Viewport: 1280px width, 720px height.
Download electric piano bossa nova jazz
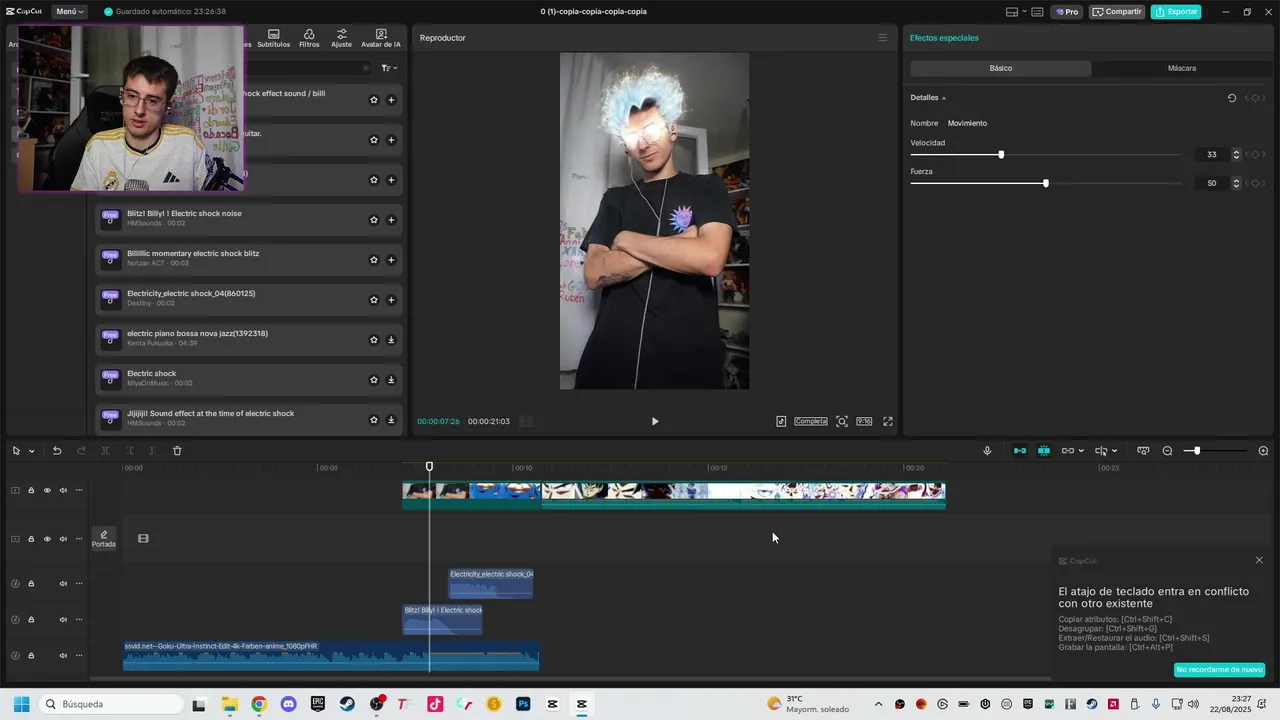391,340
